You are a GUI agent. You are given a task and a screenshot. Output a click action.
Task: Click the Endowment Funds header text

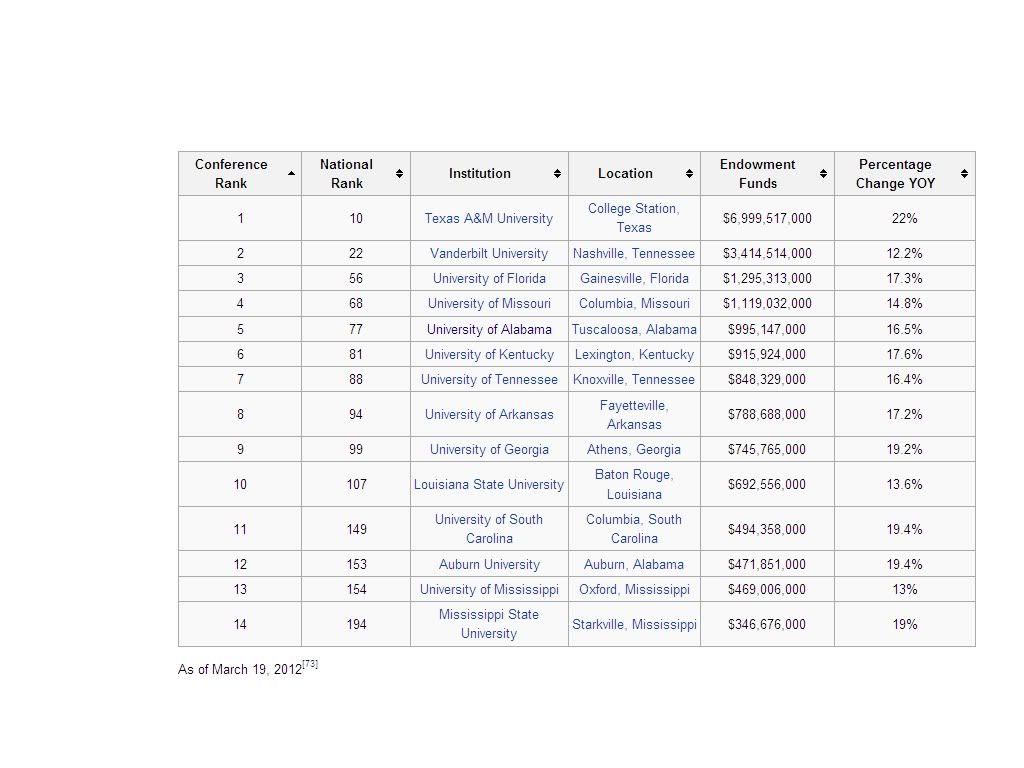pos(758,174)
